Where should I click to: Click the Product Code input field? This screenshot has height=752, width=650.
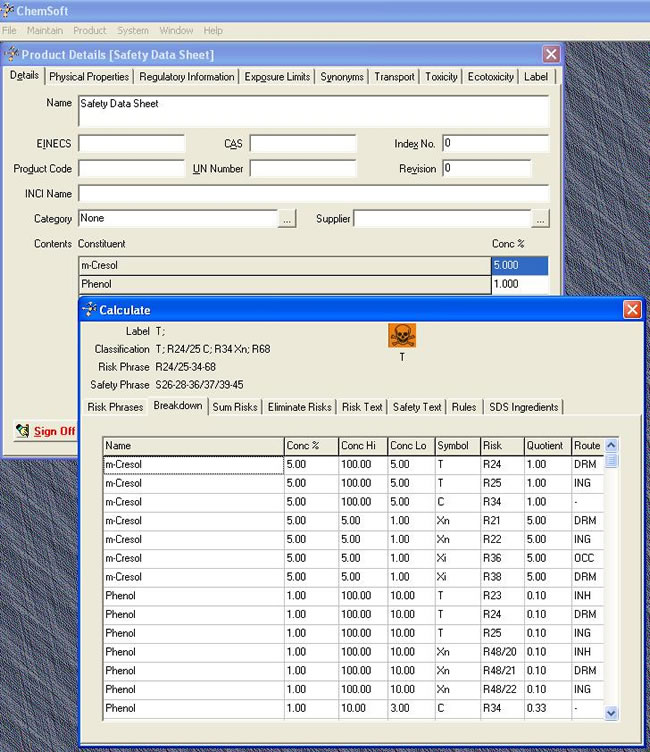[x=131, y=168]
